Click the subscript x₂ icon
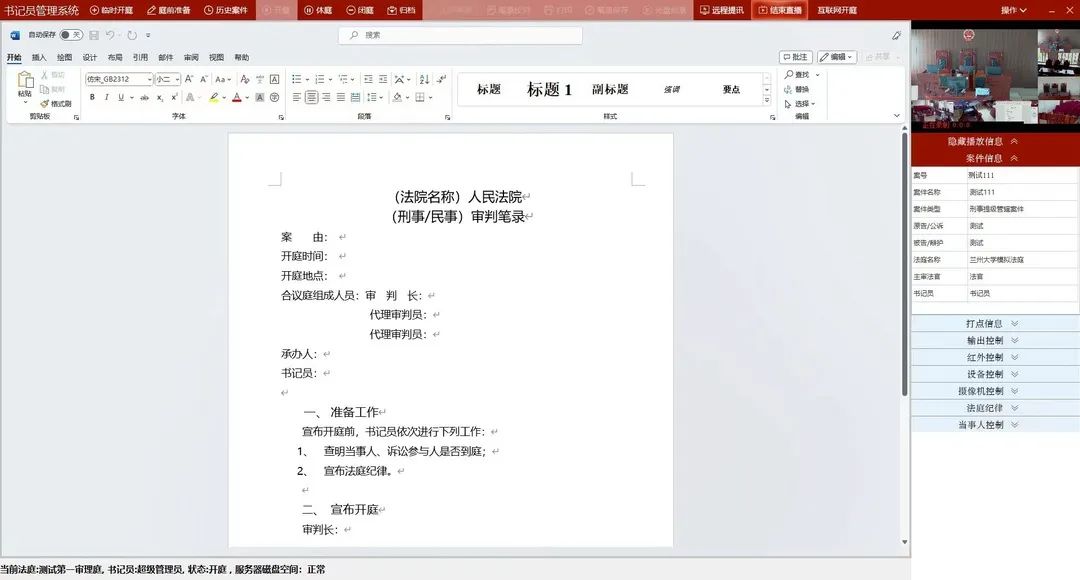This screenshot has height=580, width=1080. [x=160, y=98]
